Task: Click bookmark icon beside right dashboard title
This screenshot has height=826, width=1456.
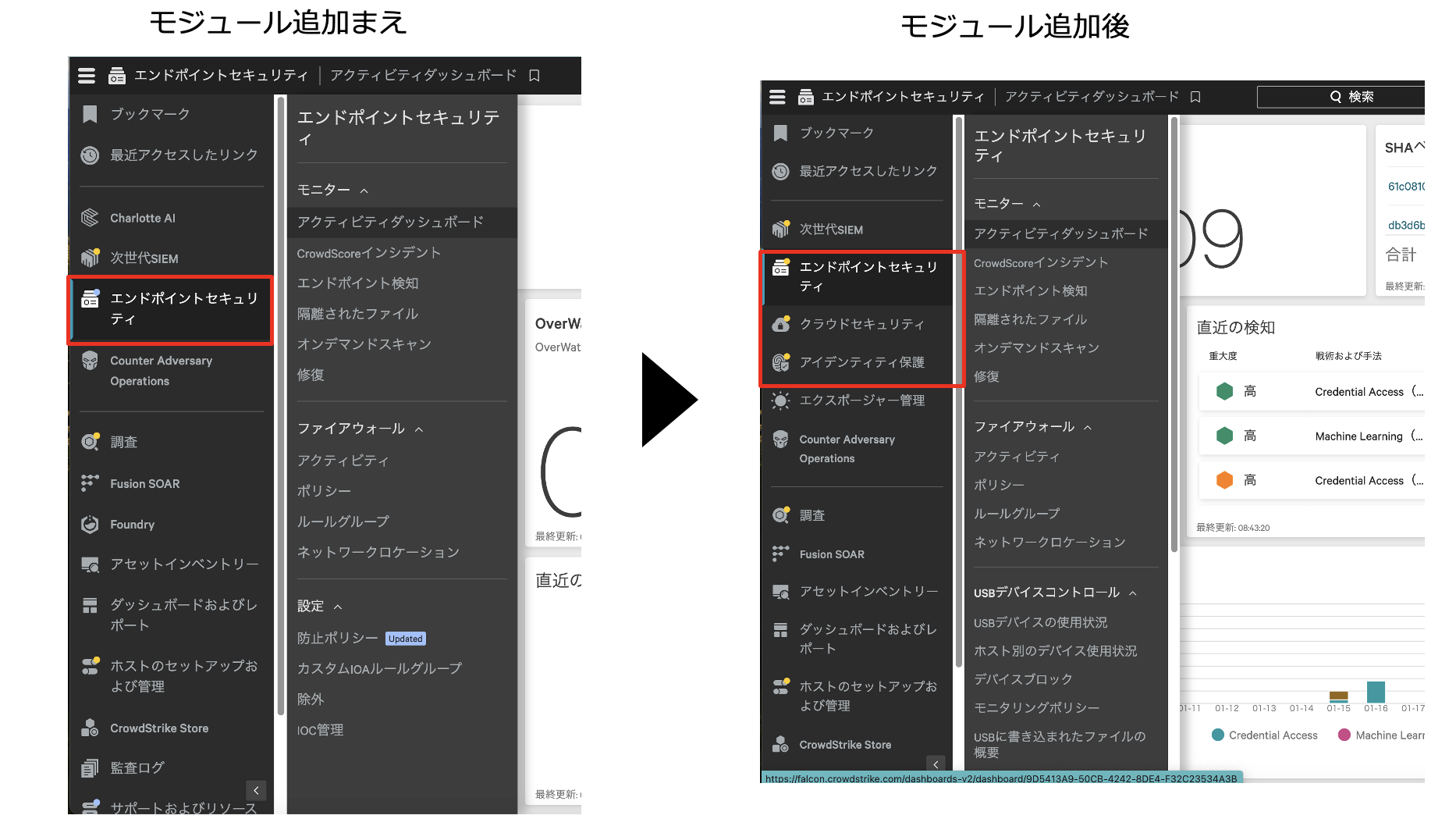Action: [1195, 97]
